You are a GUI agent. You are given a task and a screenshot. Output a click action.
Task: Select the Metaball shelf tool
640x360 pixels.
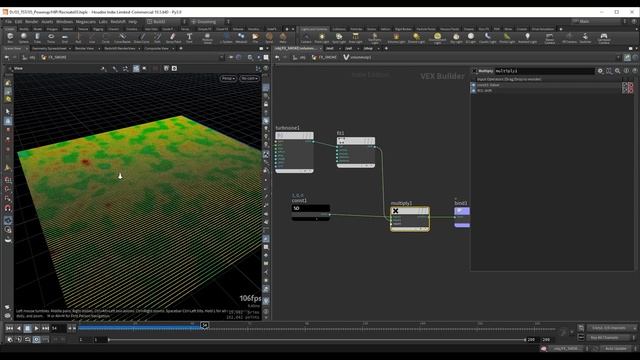tap(241, 38)
